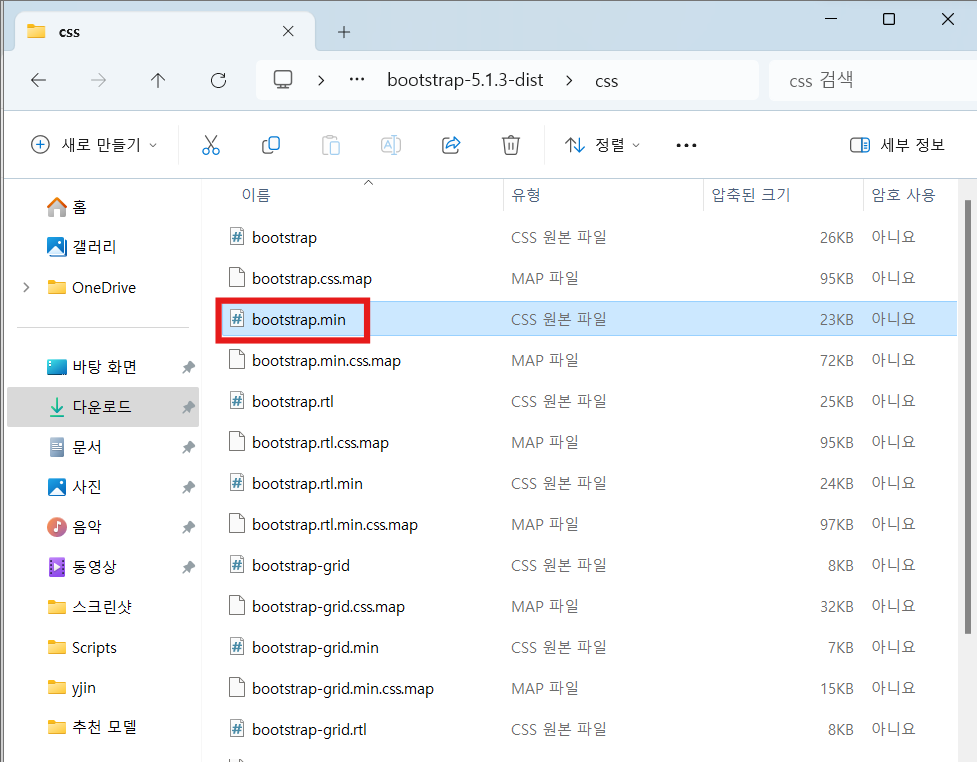Copy the selected file
977x762 pixels.
(270, 145)
